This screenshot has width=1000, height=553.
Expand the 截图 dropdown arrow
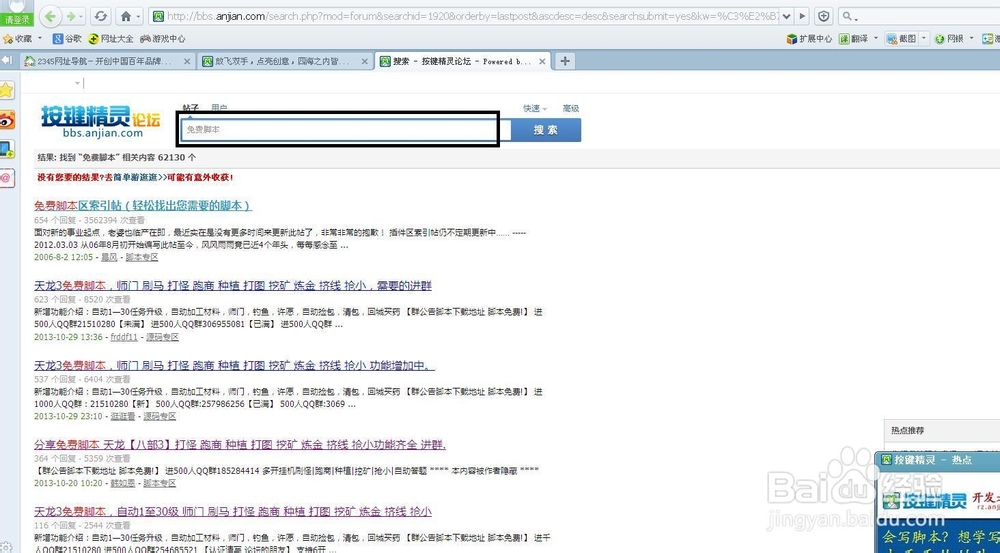tap(923, 38)
